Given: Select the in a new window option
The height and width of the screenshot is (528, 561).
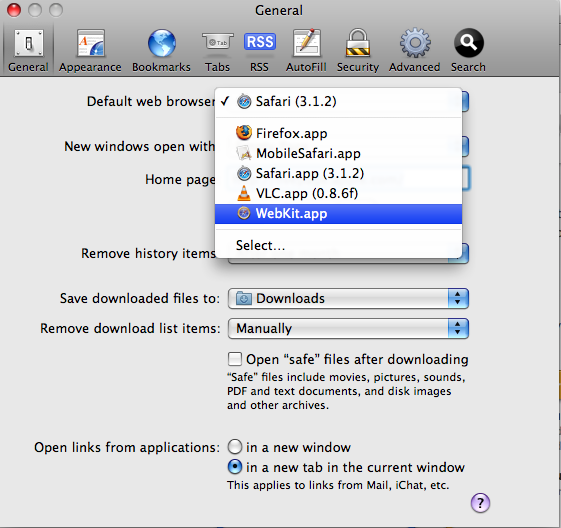Looking at the screenshot, I should 235,447.
